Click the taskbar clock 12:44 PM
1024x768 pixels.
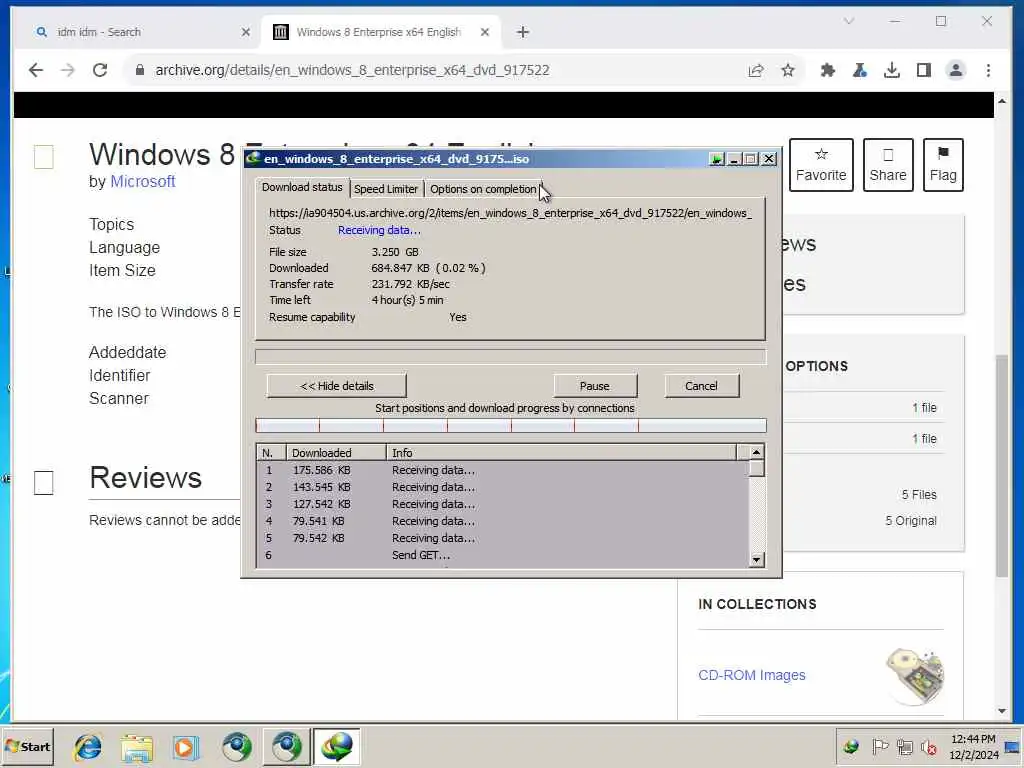click(973, 746)
